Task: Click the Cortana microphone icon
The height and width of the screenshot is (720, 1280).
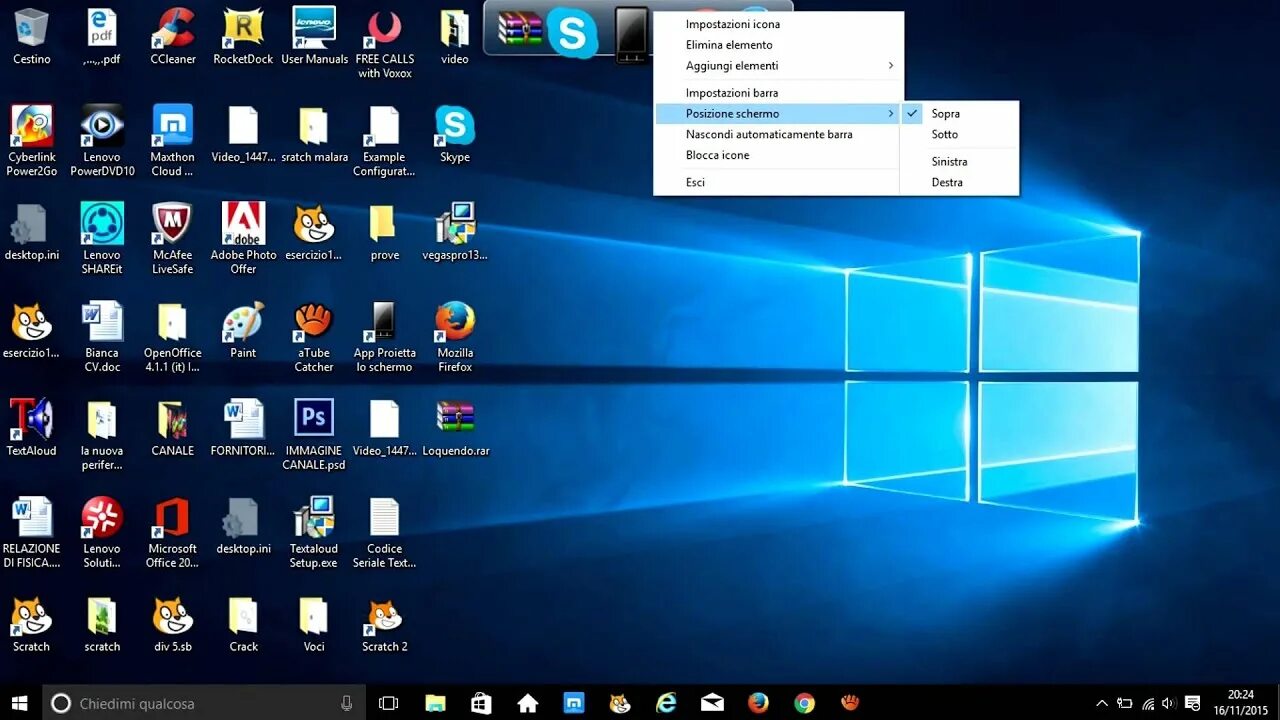Action: click(346, 703)
